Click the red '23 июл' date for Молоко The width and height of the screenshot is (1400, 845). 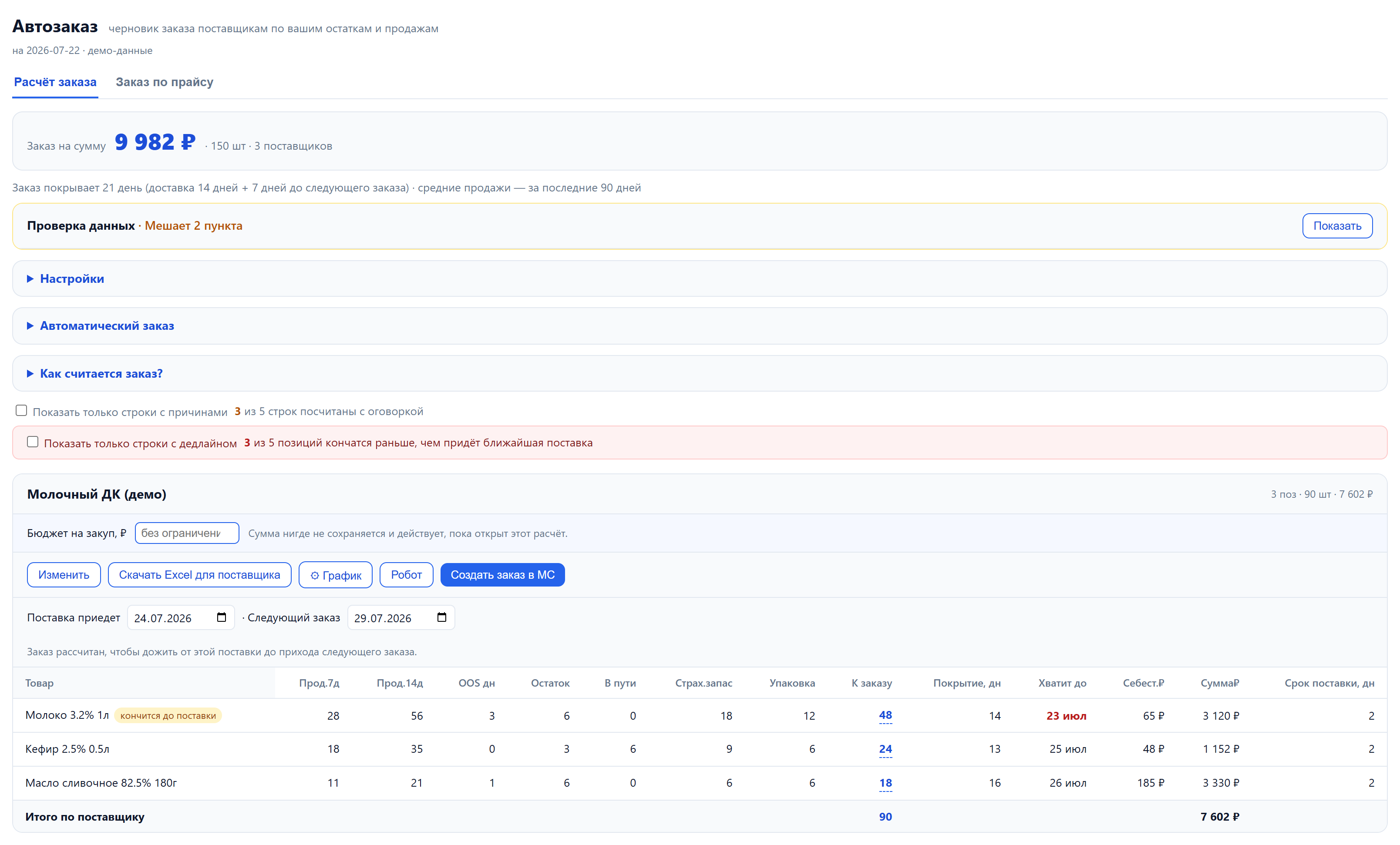click(1066, 715)
